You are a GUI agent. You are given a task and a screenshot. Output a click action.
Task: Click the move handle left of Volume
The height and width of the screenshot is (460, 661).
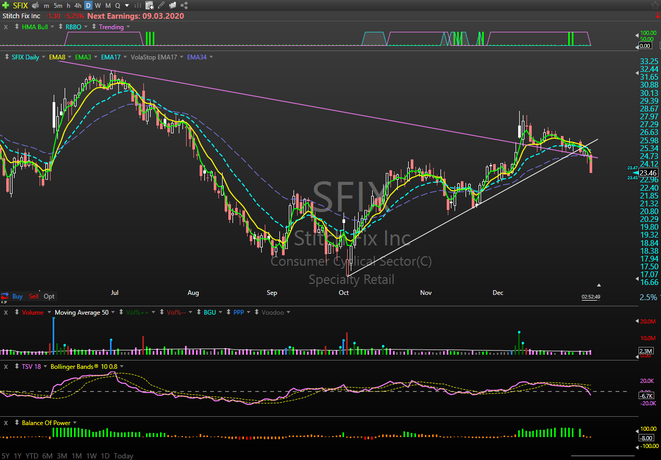coord(16,312)
